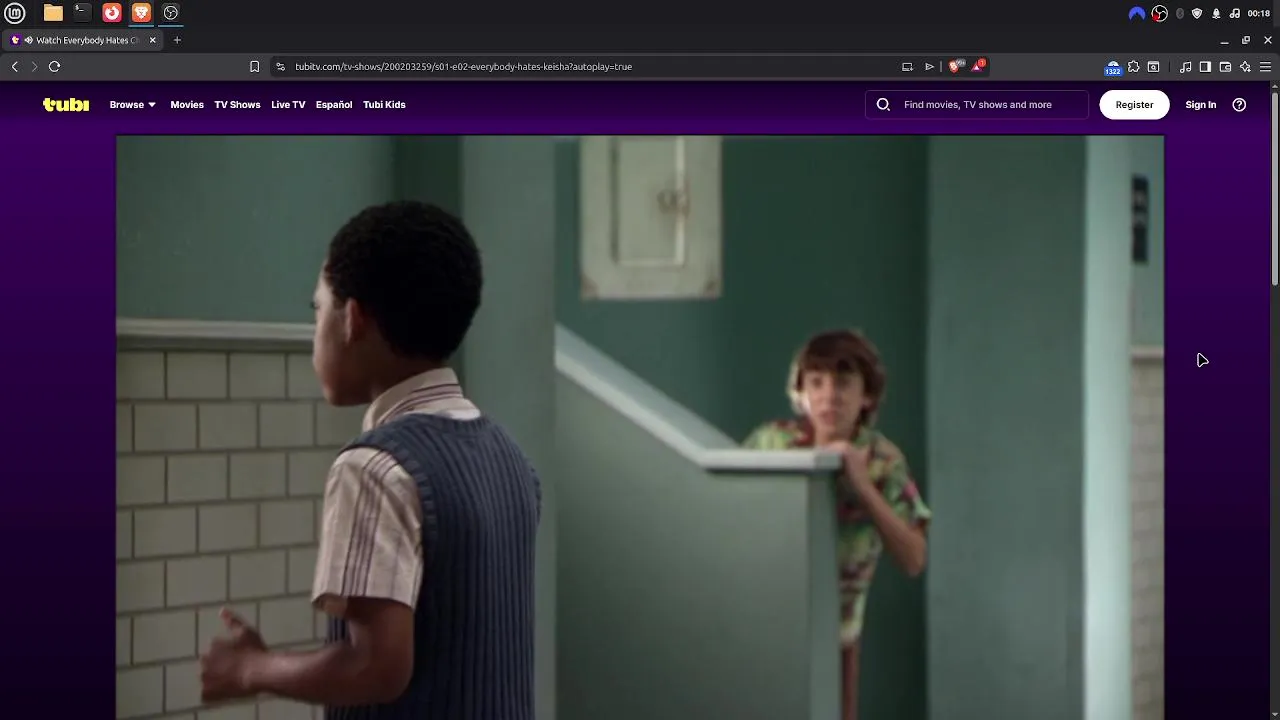Go to TV Shows section
The image size is (1280, 720).
[237, 104]
